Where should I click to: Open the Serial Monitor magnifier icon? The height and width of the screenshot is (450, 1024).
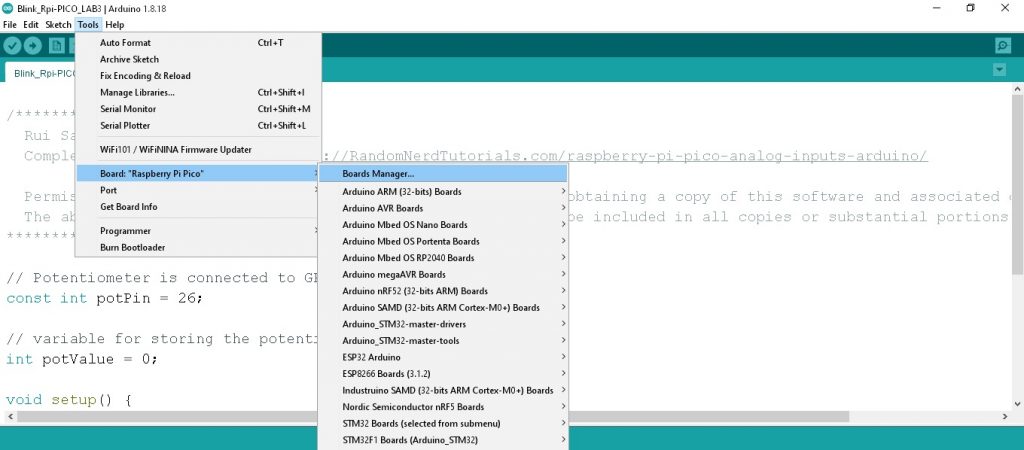pyautogui.click(x=1002, y=46)
